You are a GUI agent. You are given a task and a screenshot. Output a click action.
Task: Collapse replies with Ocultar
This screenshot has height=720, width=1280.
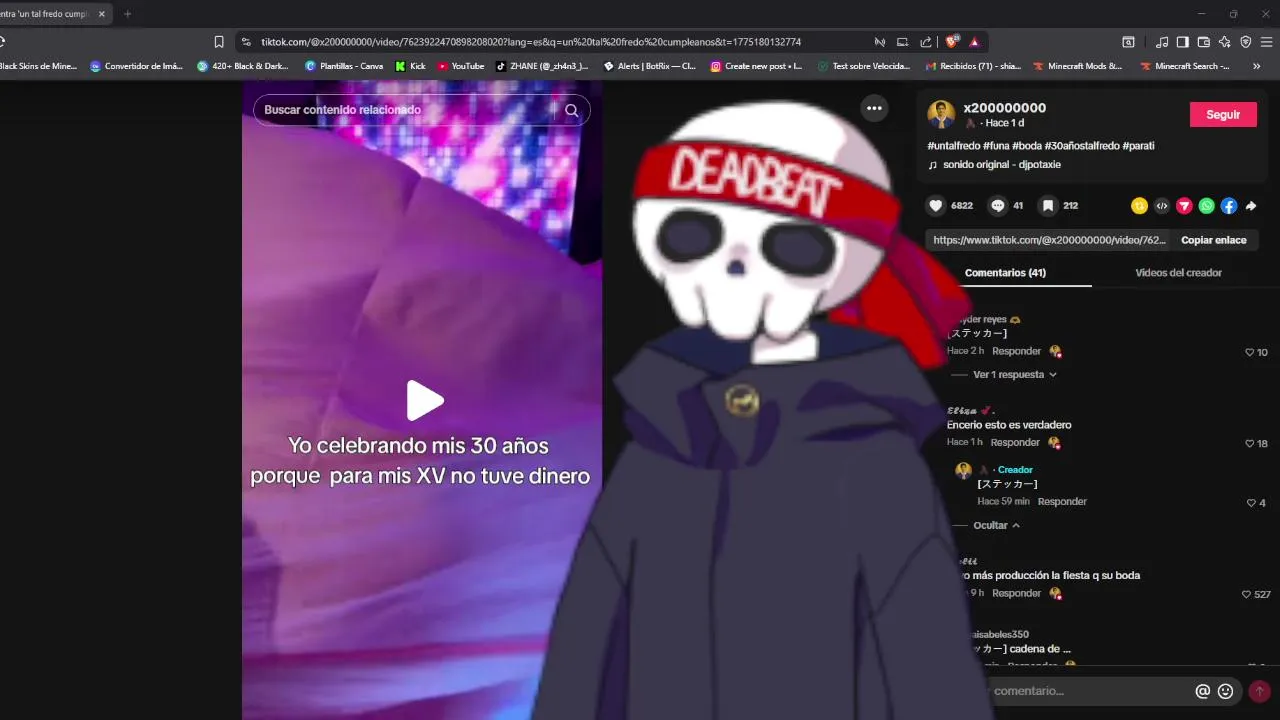997,526
